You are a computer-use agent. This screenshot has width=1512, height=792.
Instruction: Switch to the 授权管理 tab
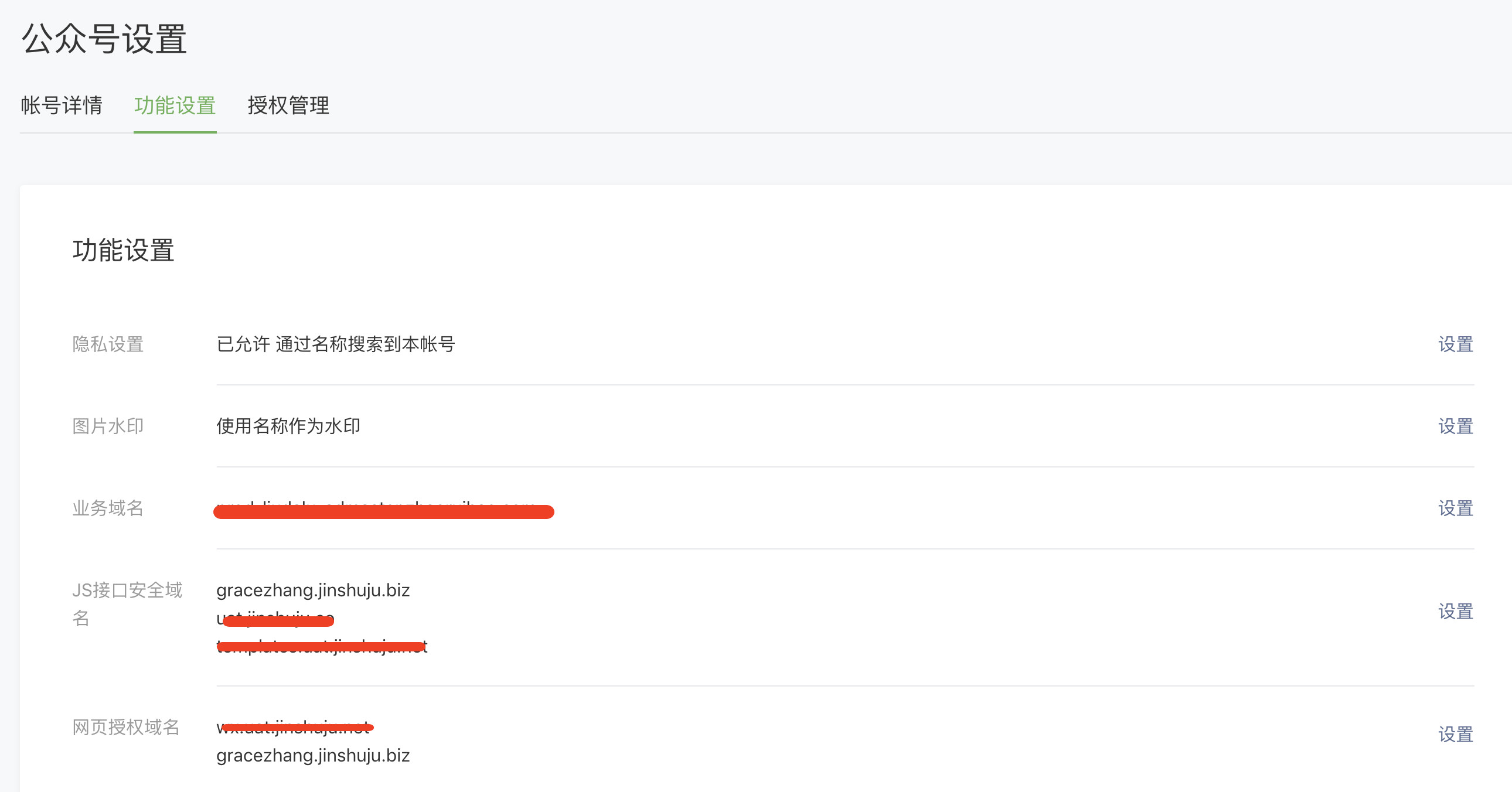click(x=288, y=105)
